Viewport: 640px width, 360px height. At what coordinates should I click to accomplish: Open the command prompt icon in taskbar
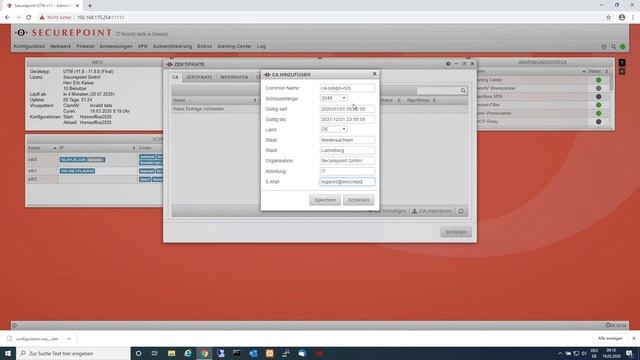[237, 353]
